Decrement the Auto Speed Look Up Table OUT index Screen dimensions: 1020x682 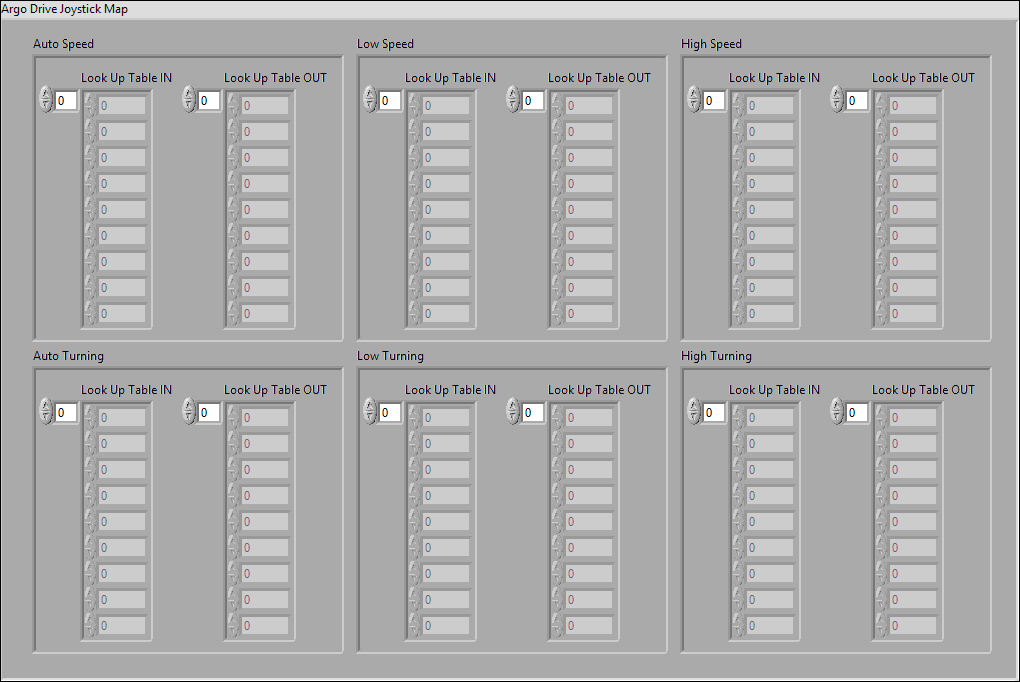coord(189,105)
